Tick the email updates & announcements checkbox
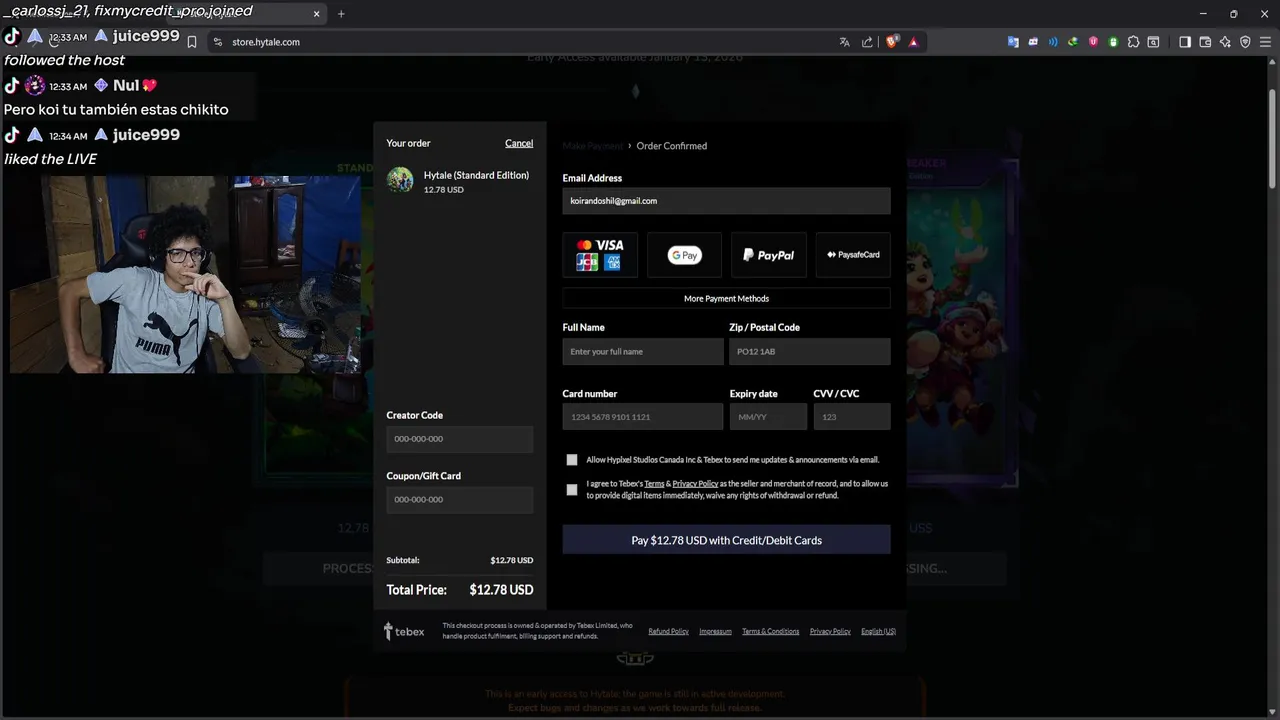Viewport: 1280px width, 720px height. click(x=572, y=460)
